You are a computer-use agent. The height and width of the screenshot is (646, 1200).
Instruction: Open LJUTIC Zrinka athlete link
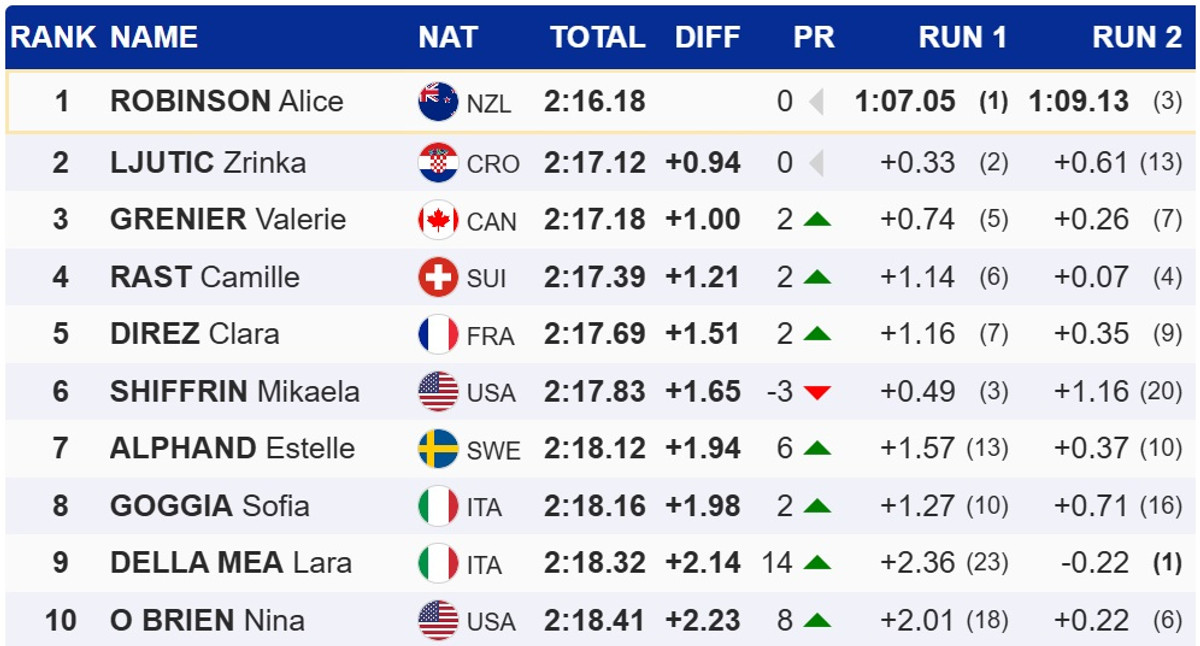coord(208,162)
